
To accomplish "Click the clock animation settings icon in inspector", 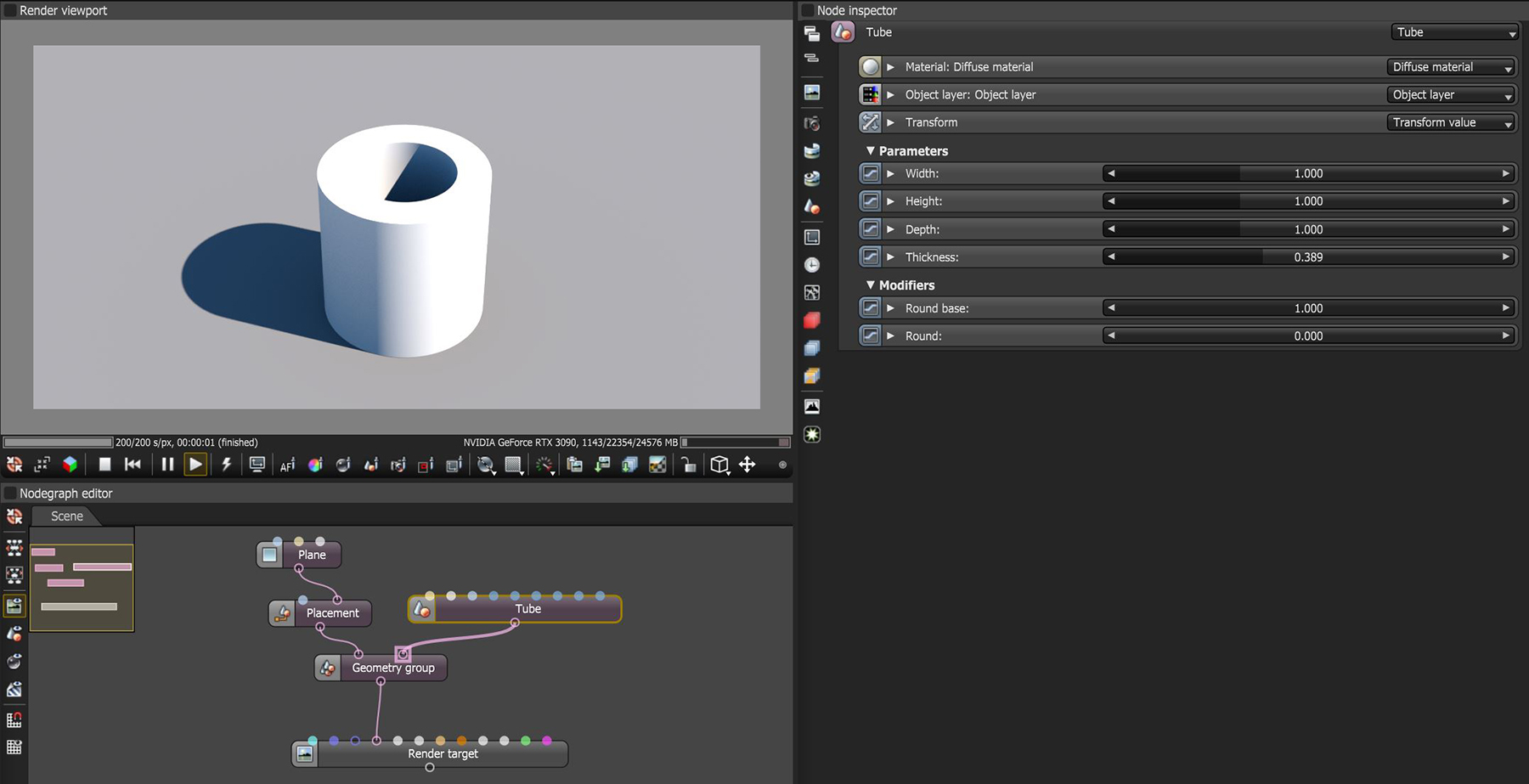I will tap(812, 265).
